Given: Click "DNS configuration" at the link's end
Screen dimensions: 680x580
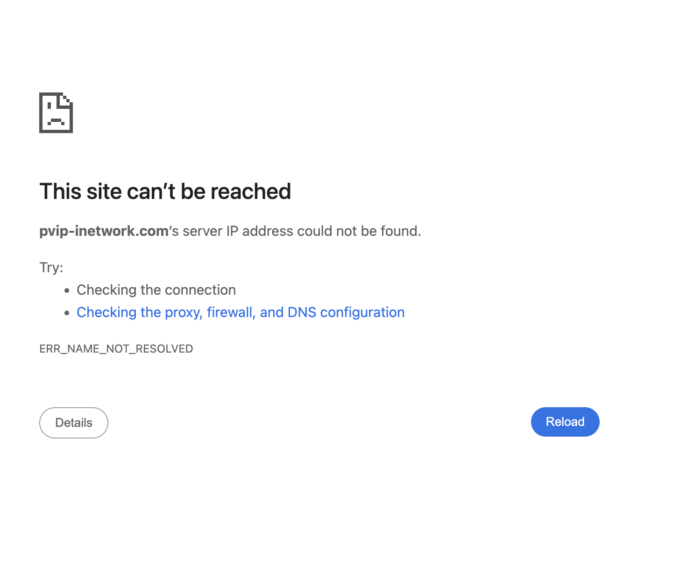Looking at the screenshot, I should point(346,313).
